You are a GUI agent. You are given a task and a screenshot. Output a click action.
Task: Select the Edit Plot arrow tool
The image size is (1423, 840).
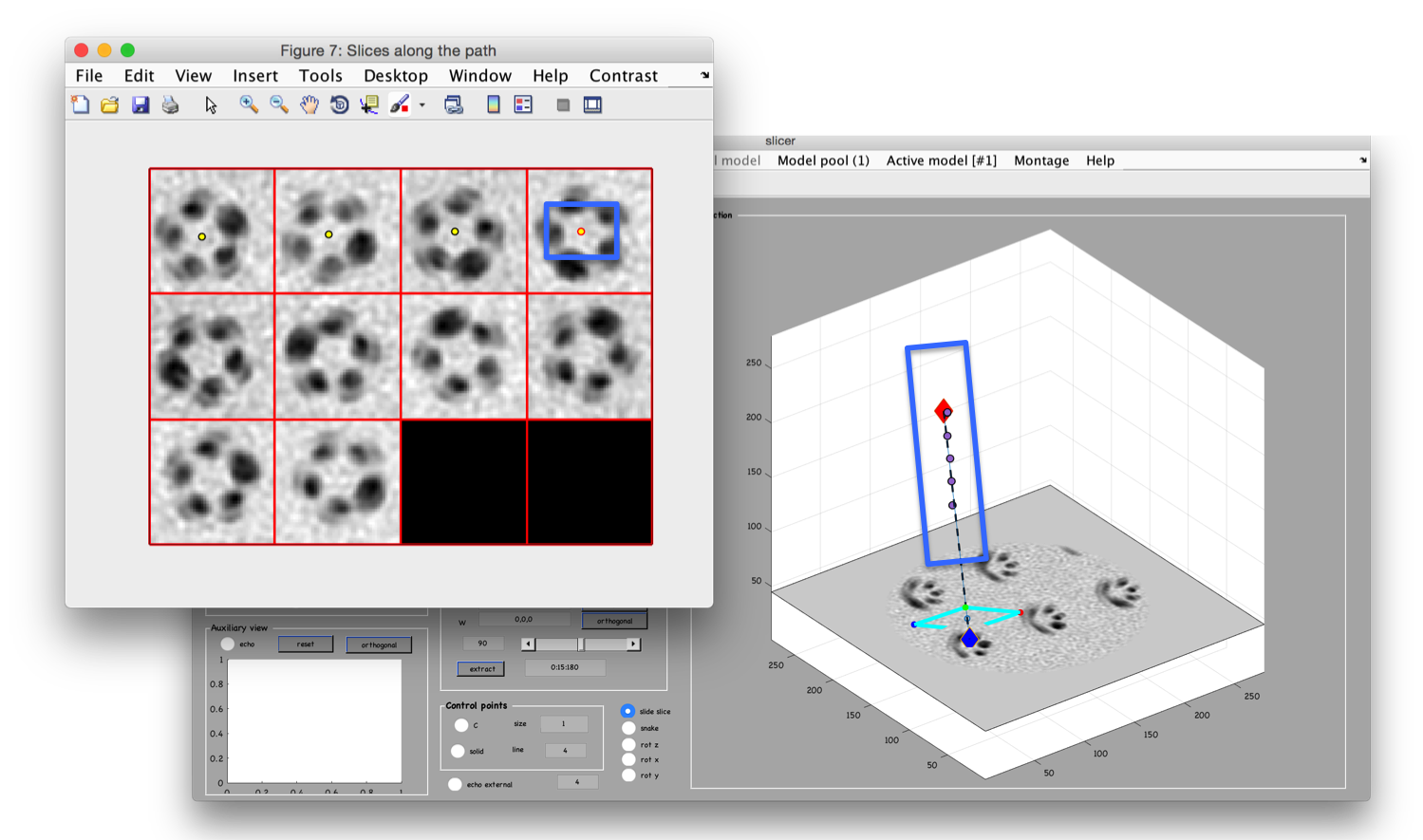click(x=211, y=104)
